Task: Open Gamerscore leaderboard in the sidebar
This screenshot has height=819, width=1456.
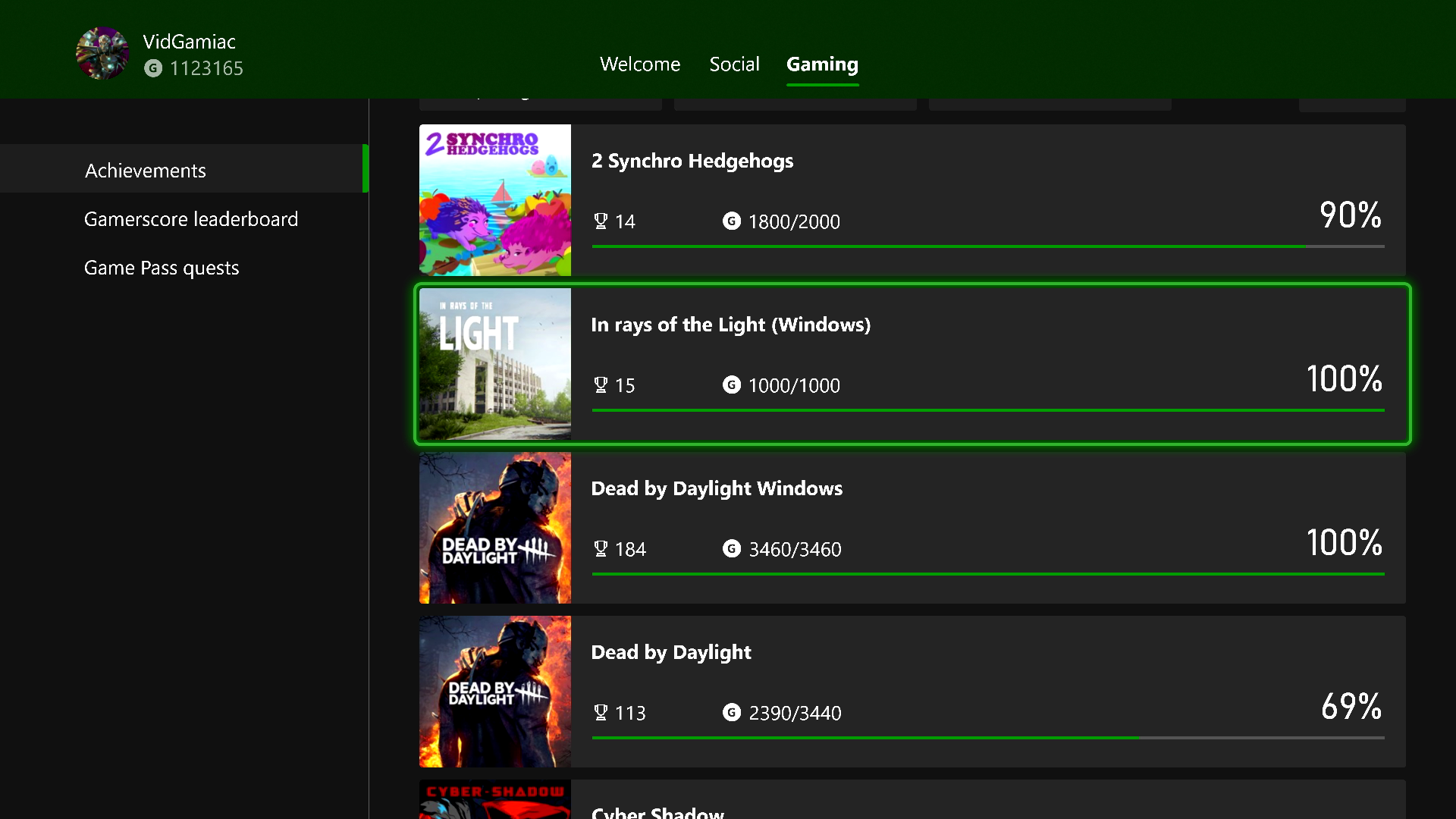Action: [x=191, y=219]
